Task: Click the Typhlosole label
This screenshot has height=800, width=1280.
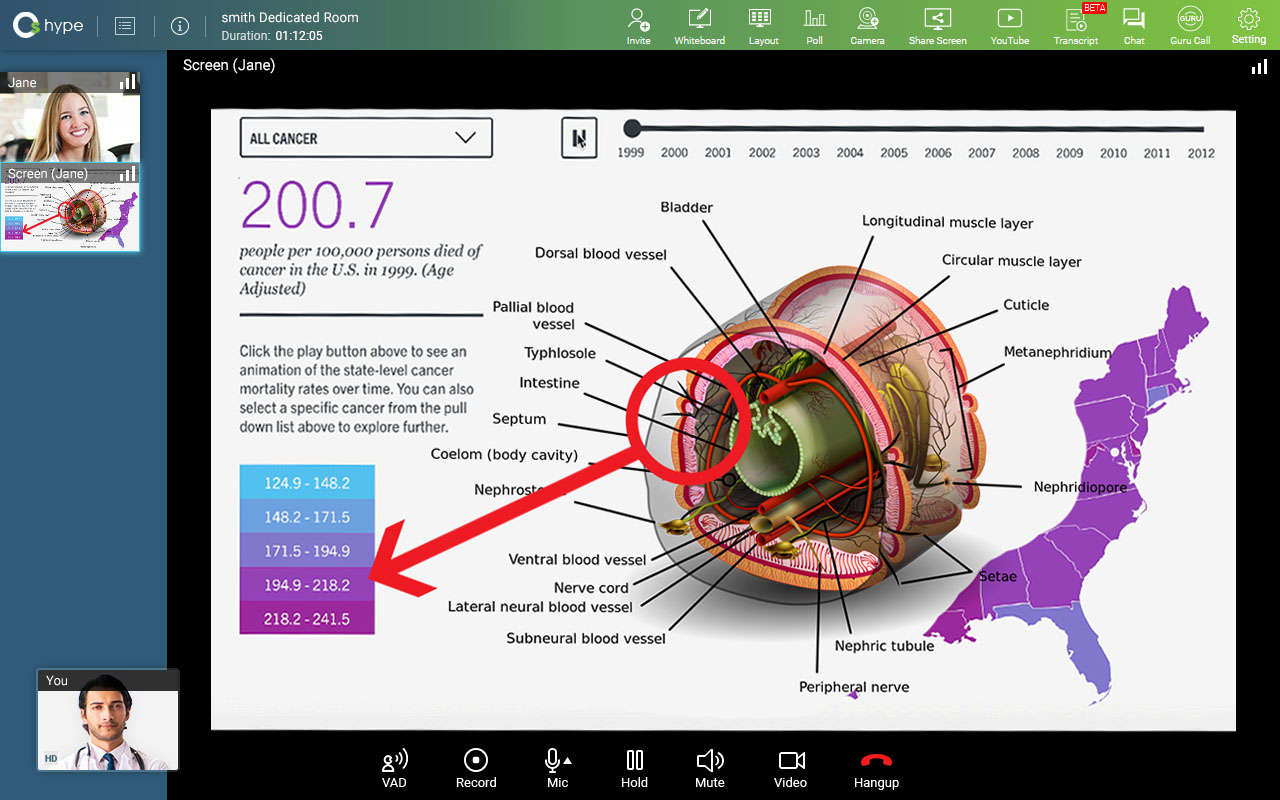Action: coord(560,353)
